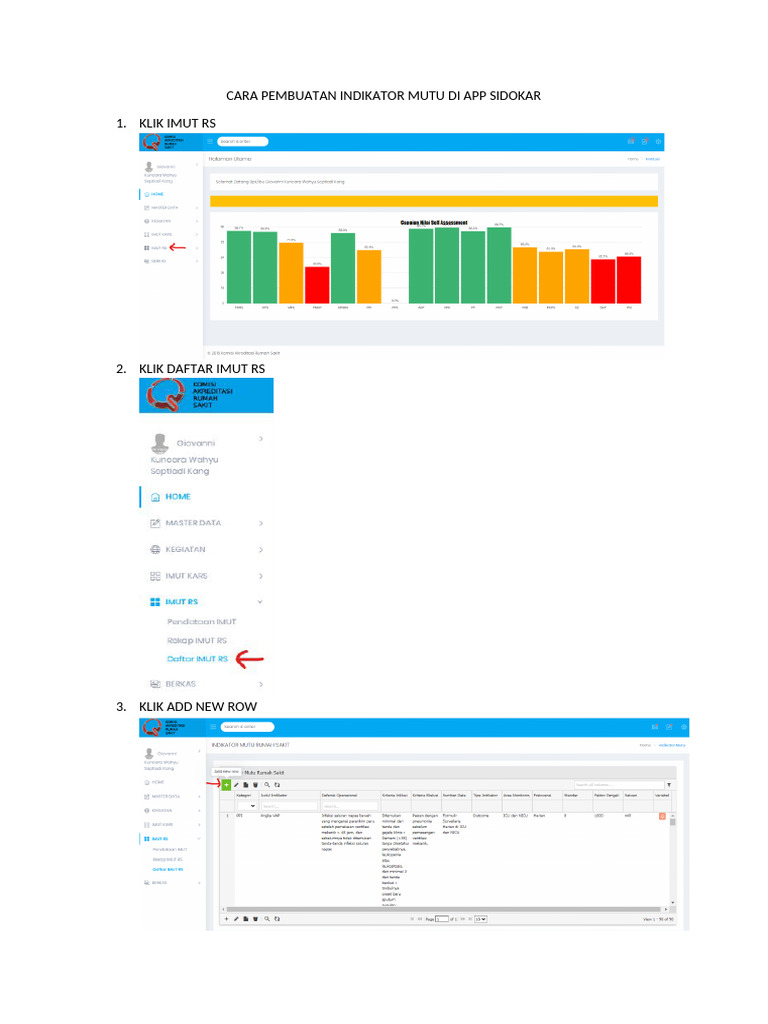
Task: Click the search field in the step 3 header
Action: tap(248, 727)
